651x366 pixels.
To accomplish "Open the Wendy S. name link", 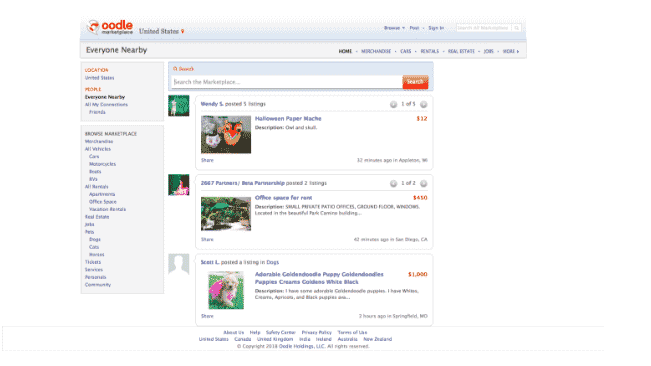I will pyautogui.click(x=212, y=104).
